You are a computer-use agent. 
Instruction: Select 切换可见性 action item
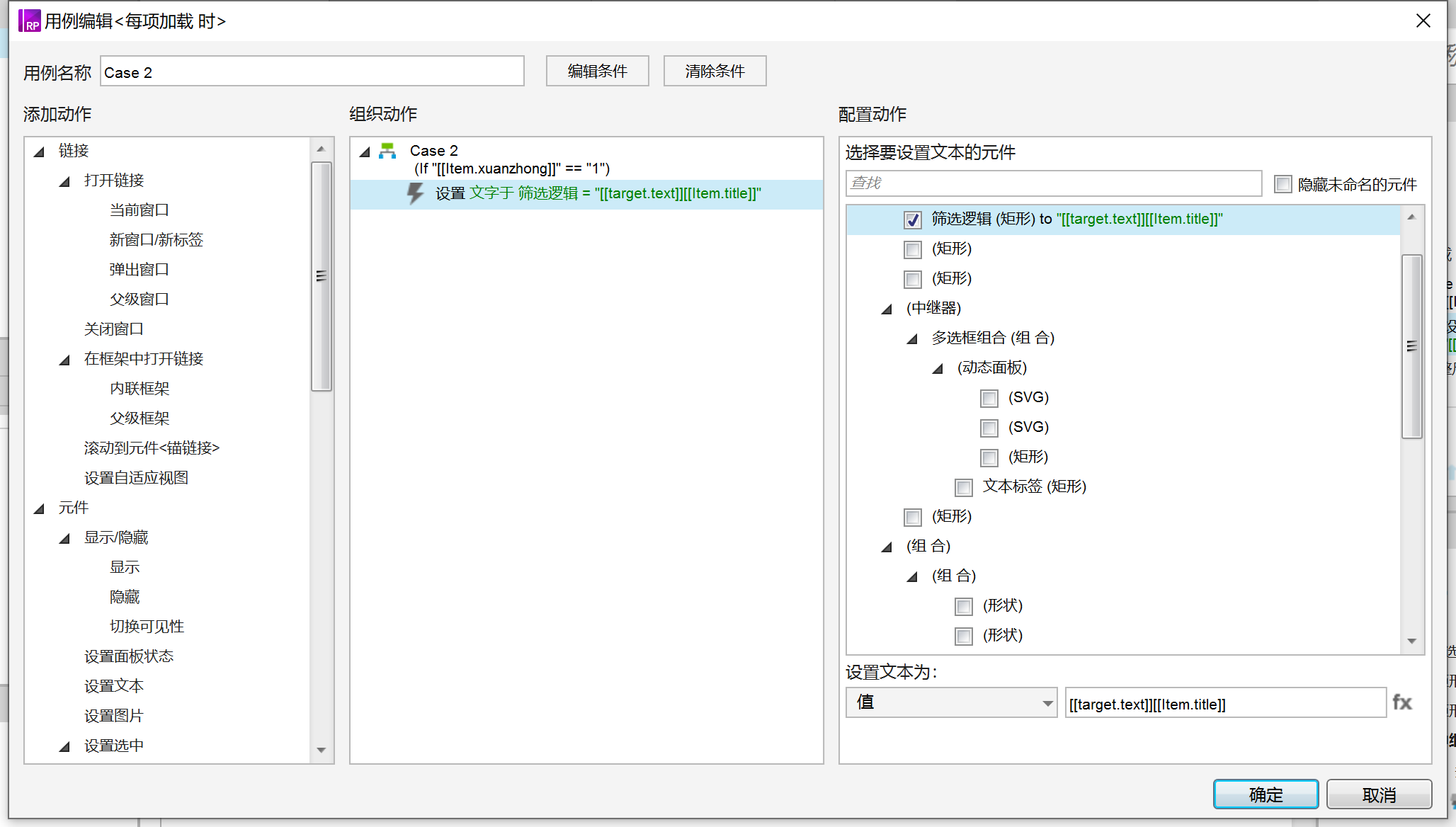(147, 627)
